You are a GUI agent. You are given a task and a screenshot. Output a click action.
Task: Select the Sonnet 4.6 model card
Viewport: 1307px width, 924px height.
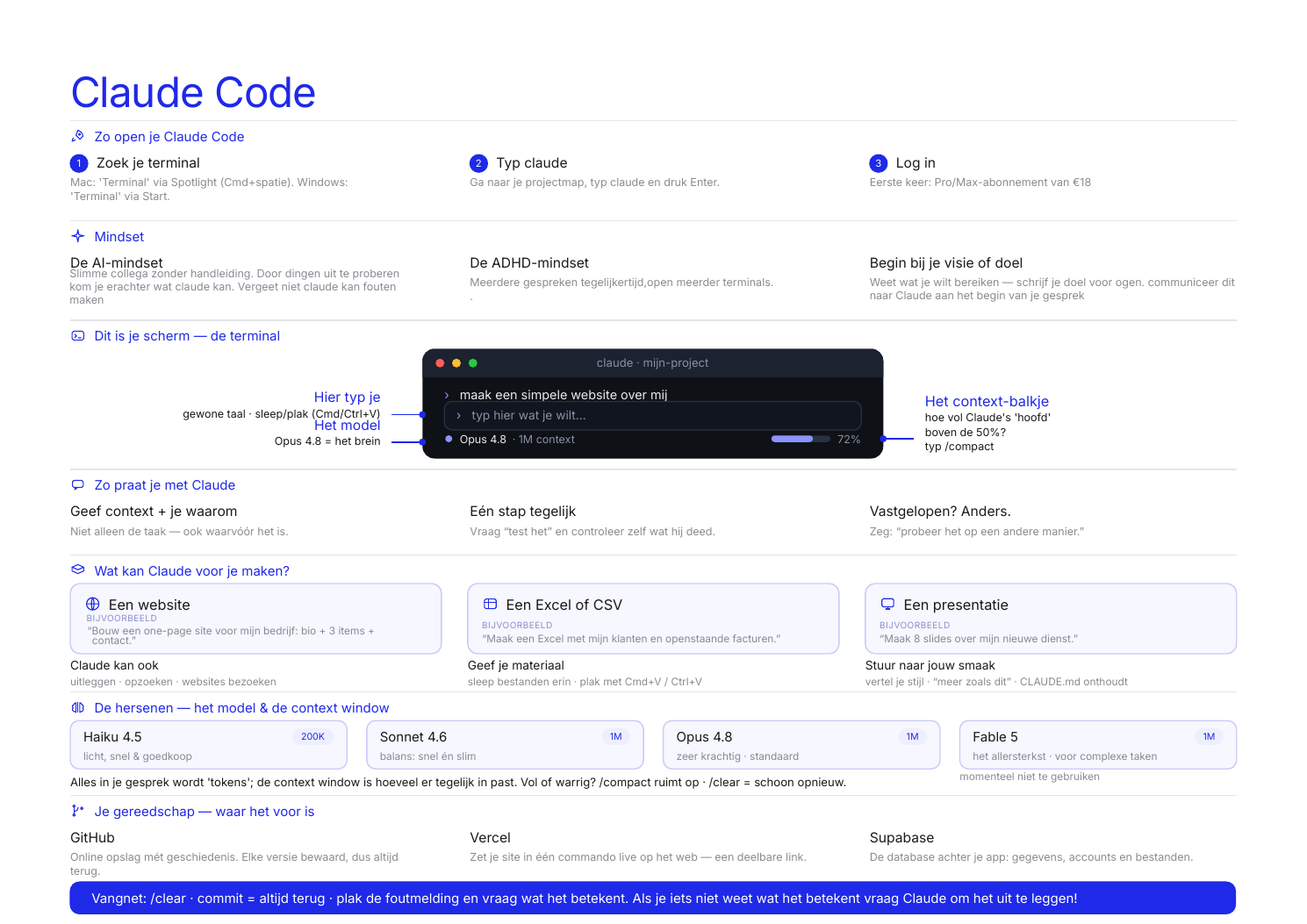click(506, 745)
